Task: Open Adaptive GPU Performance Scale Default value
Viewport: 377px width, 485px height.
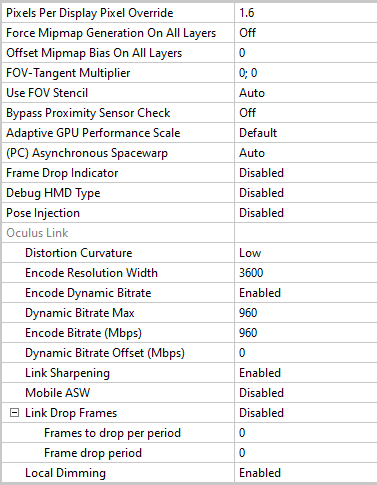Action: click(x=306, y=133)
